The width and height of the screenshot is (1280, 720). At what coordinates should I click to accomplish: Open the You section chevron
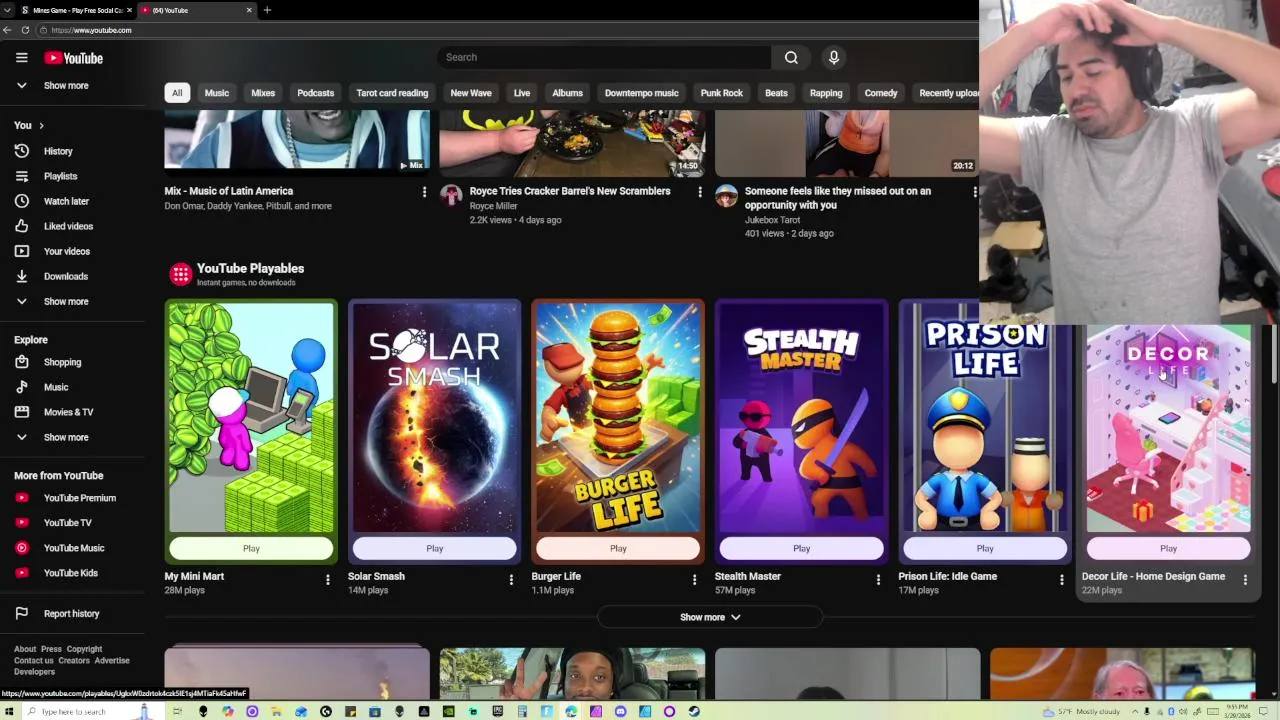[41, 125]
